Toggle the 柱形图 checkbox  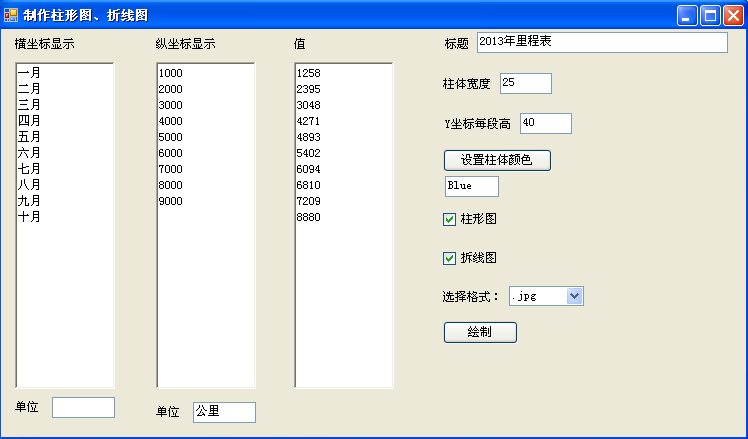(x=450, y=219)
